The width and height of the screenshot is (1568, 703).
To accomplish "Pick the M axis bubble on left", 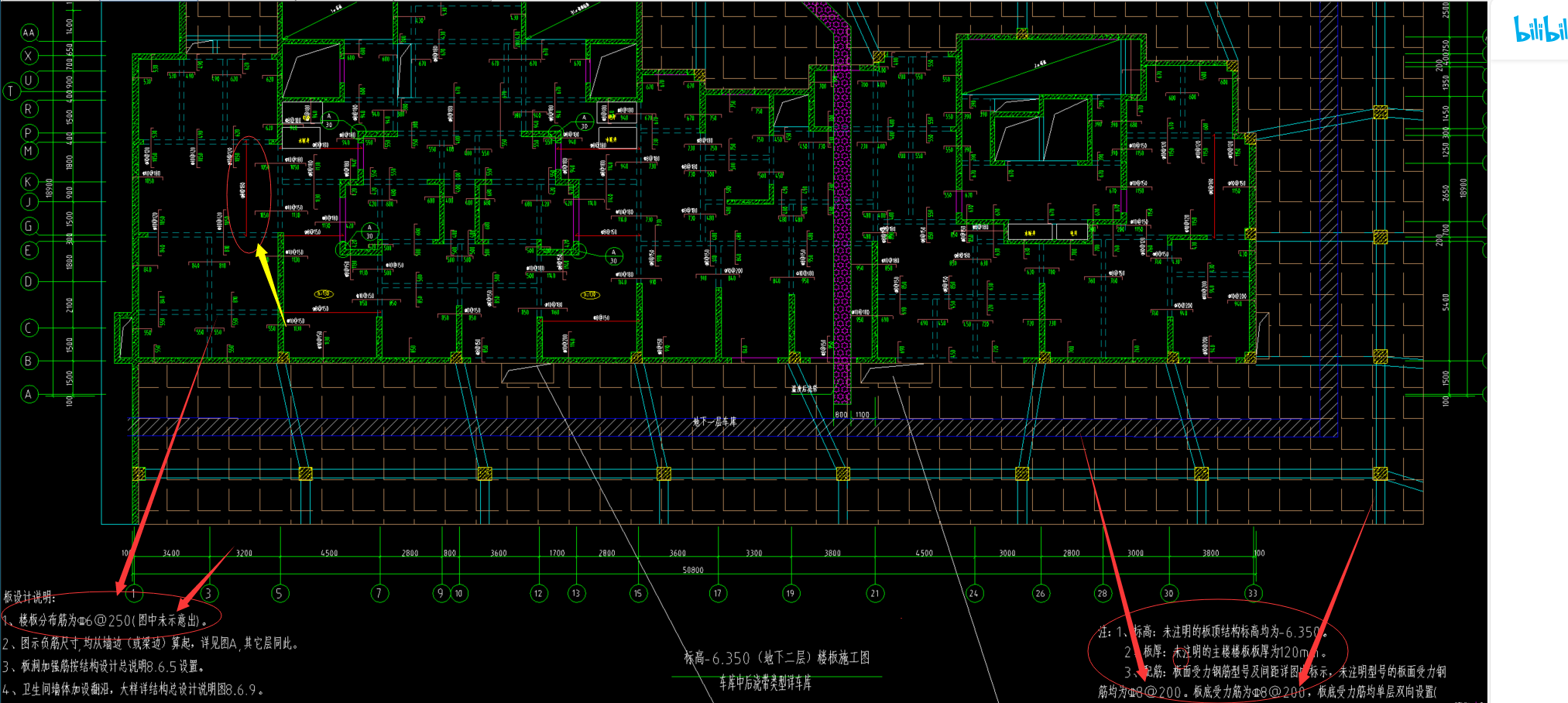I will coord(29,151).
